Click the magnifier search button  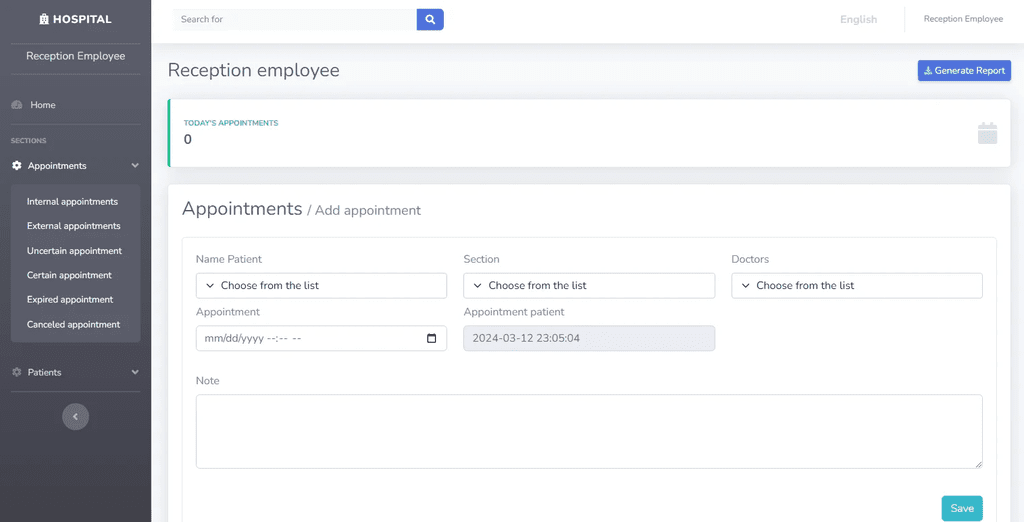430,20
